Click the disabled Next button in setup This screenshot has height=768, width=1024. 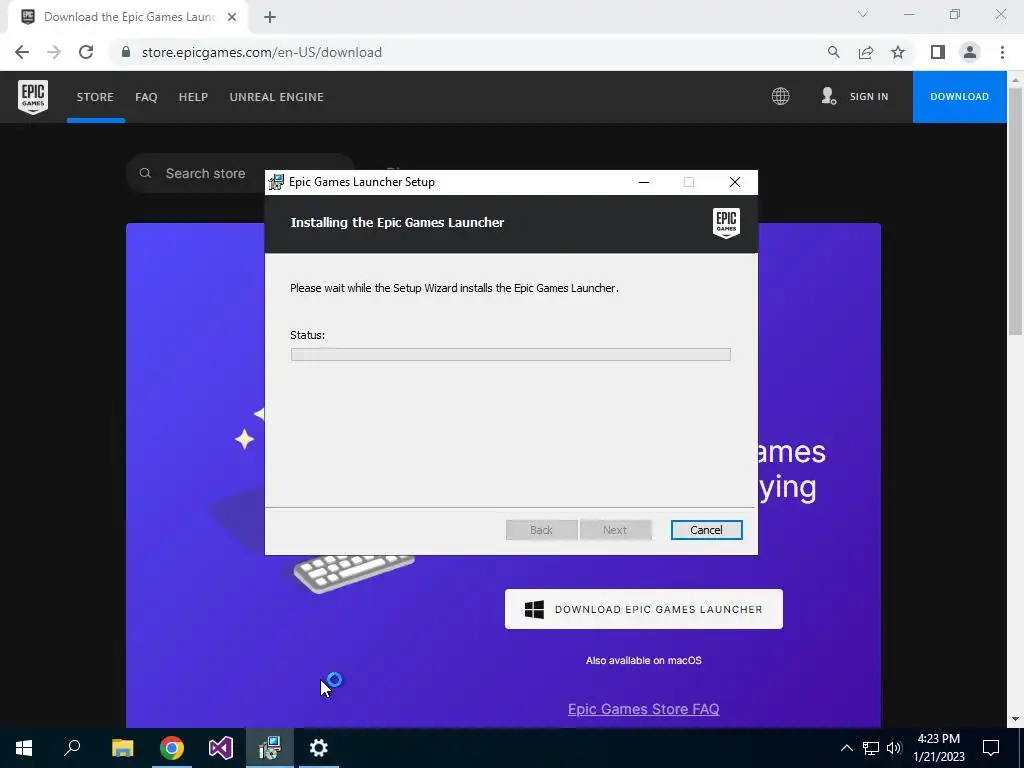point(615,530)
